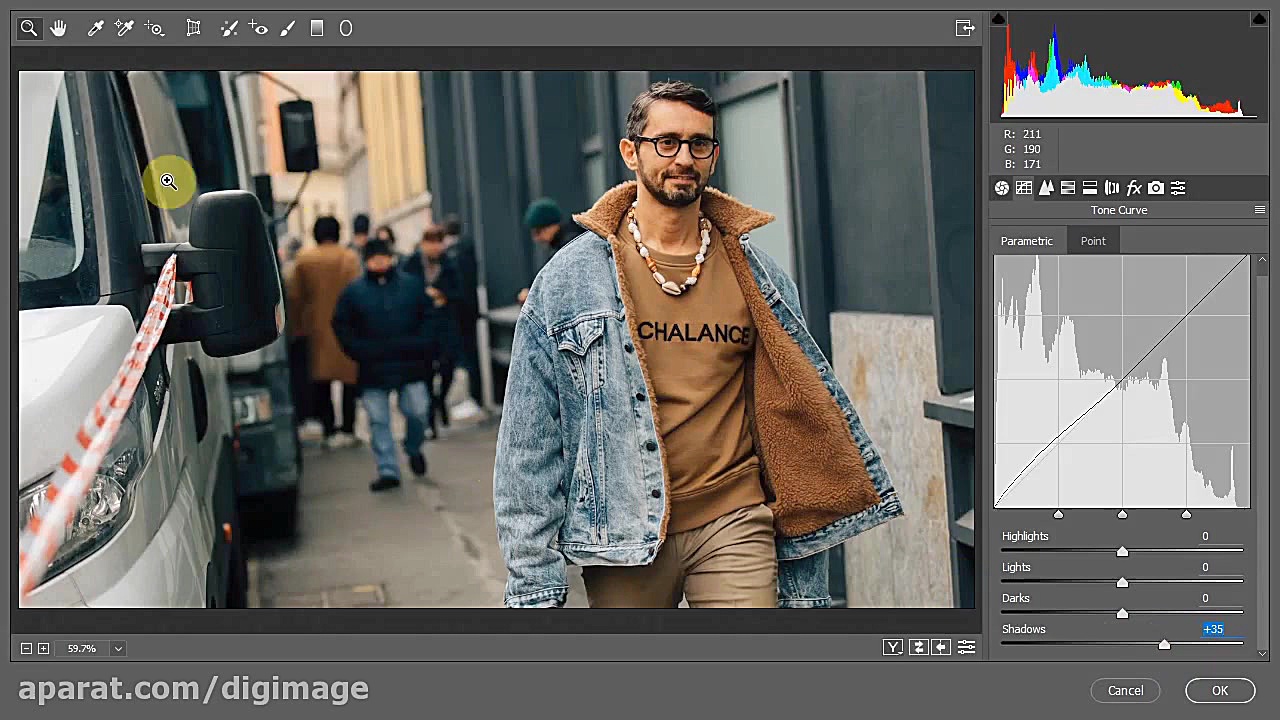1280x720 pixels.
Task: Click the Highlights slider handle
Action: [x=1122, y=552]
